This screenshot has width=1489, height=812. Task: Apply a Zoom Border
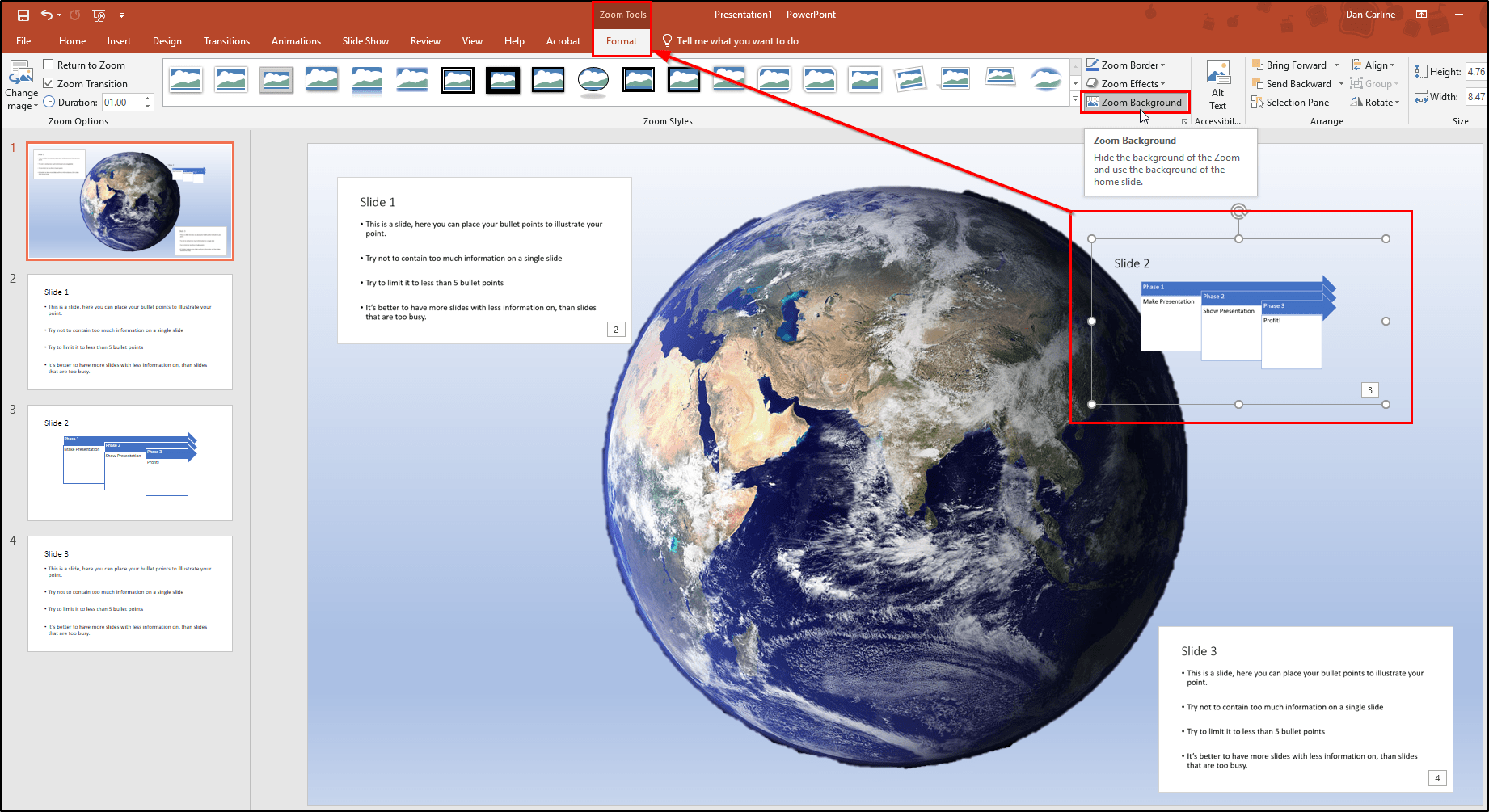coord(1128,65)
